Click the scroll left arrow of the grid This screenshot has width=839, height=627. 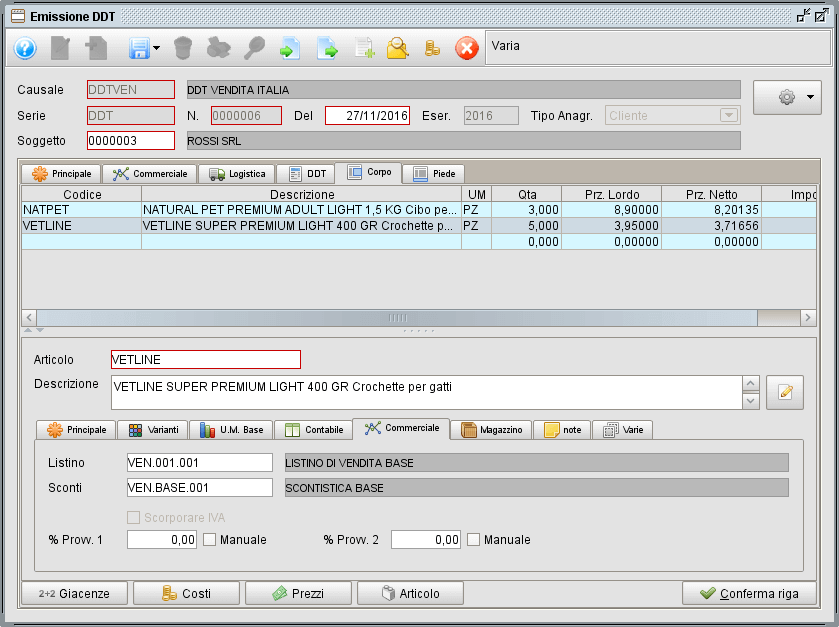(x=29, y=318)
